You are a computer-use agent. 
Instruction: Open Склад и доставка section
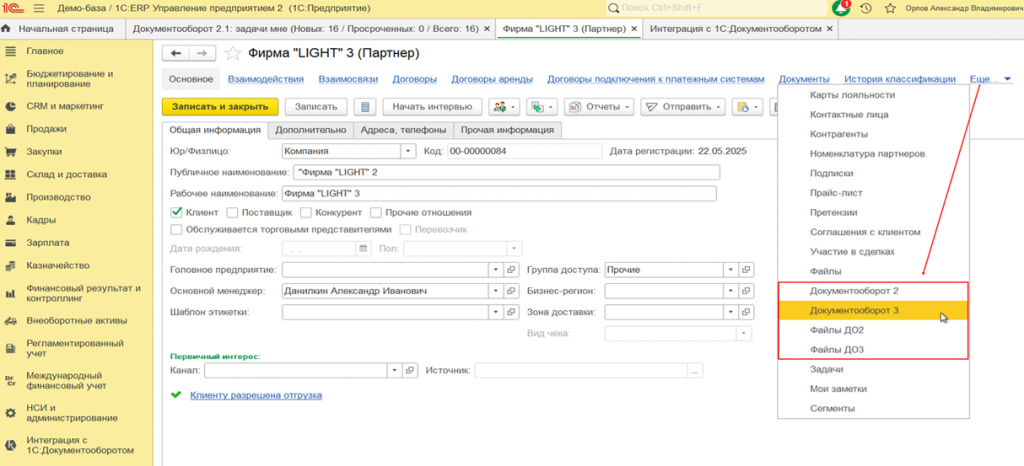(67, 174)
